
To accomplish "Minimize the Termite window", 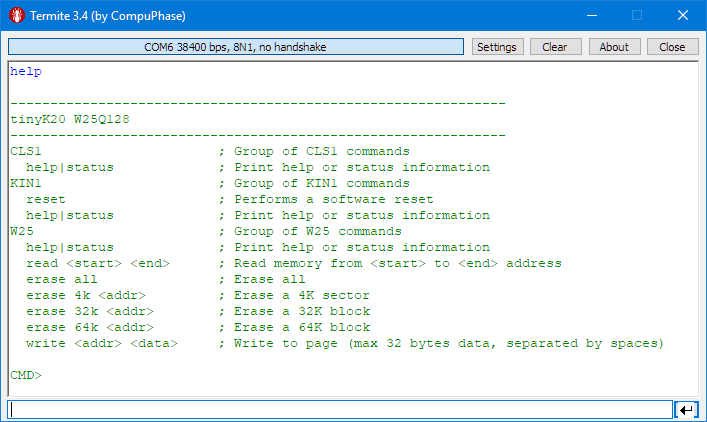I will tap(590, 17).
